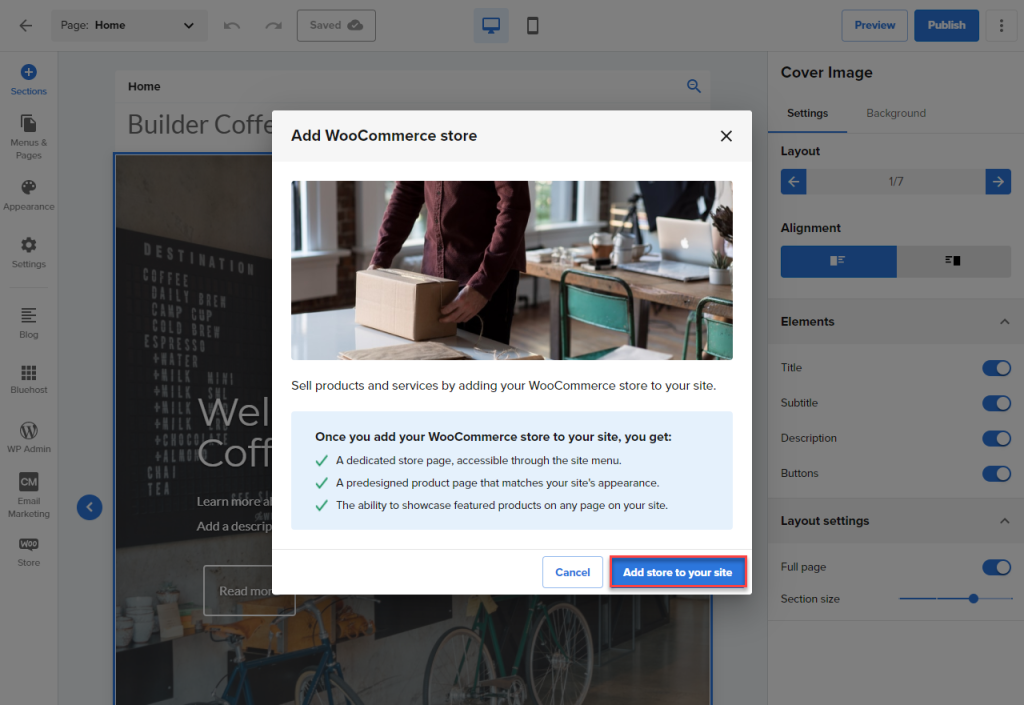Viewport: 1024px width, 705px height.
Task: Open the Appearance palette settings
Action: pyautogui.click(x=29, y=196)
